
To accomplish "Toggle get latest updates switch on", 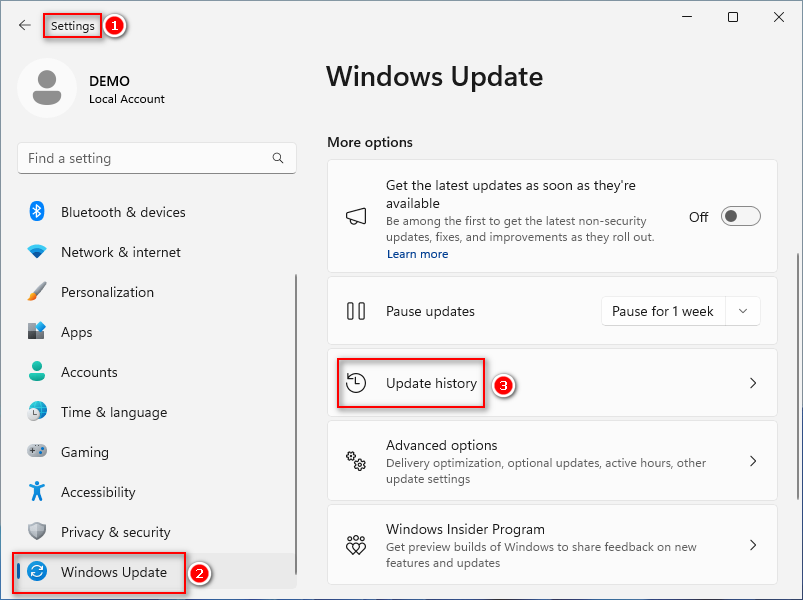I will [x=741, y=217].
